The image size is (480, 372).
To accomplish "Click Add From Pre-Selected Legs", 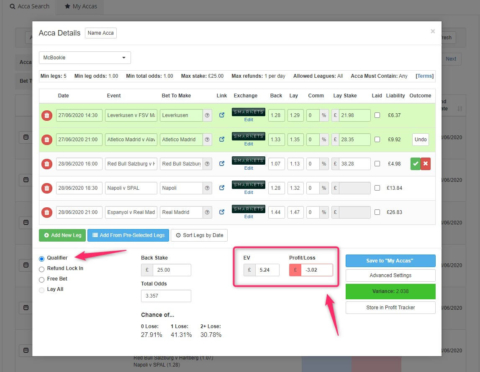I will (128, 235).
